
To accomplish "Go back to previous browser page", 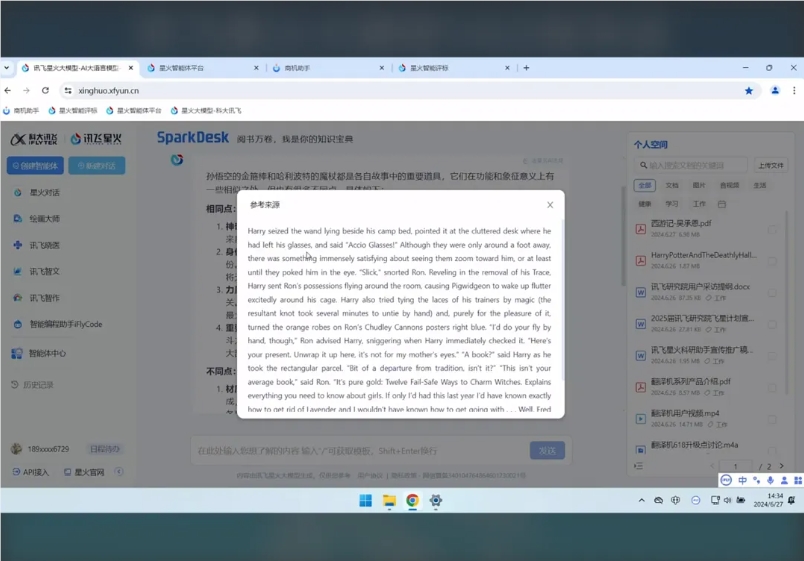I will click(x=8, y=90).
